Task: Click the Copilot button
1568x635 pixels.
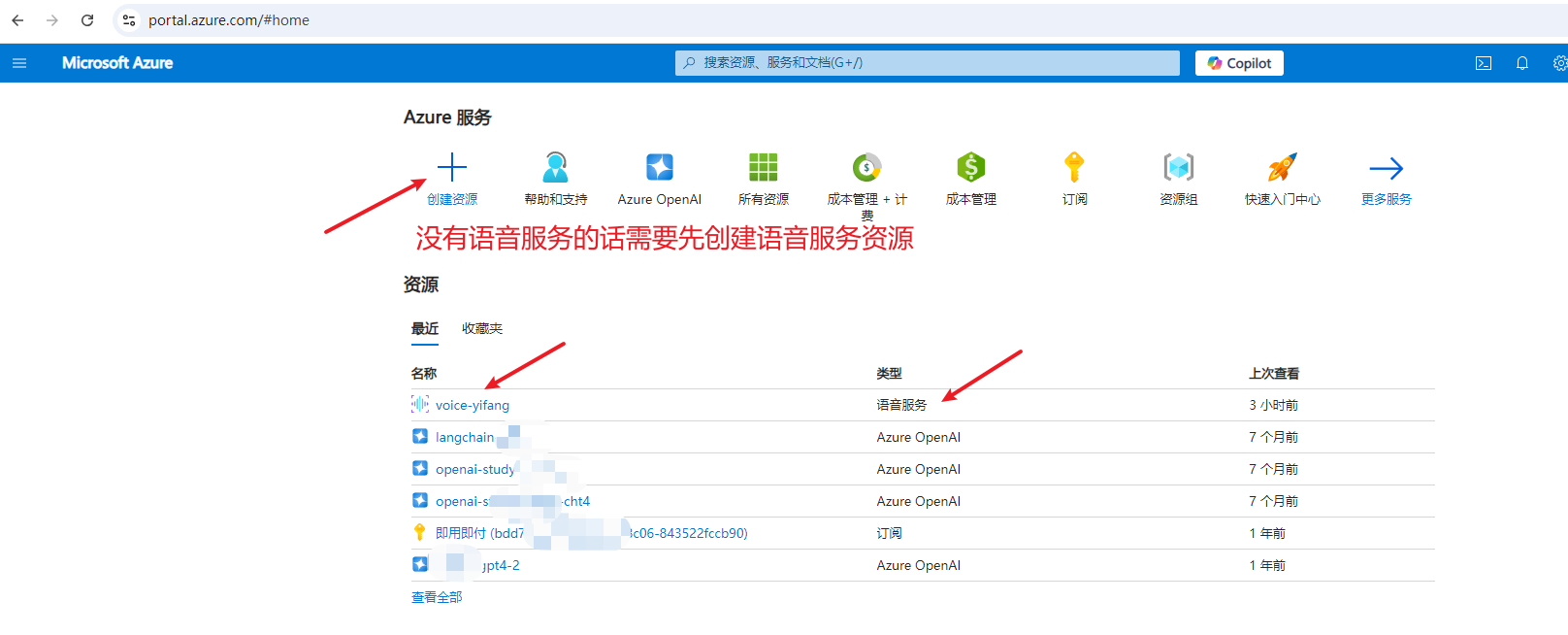Action: point(1239,63)
